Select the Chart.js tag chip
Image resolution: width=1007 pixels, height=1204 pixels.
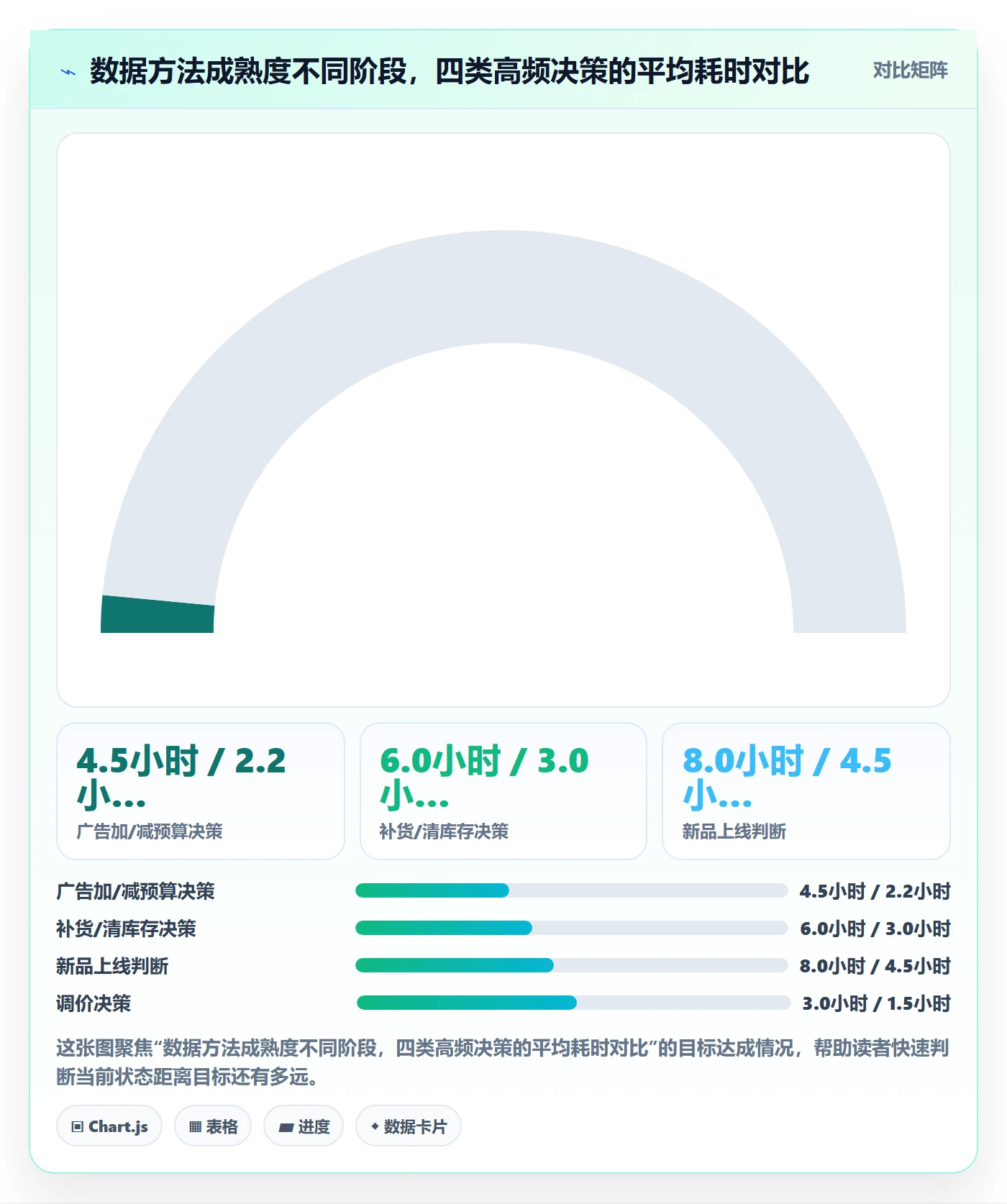click(x=109, y=1126)
